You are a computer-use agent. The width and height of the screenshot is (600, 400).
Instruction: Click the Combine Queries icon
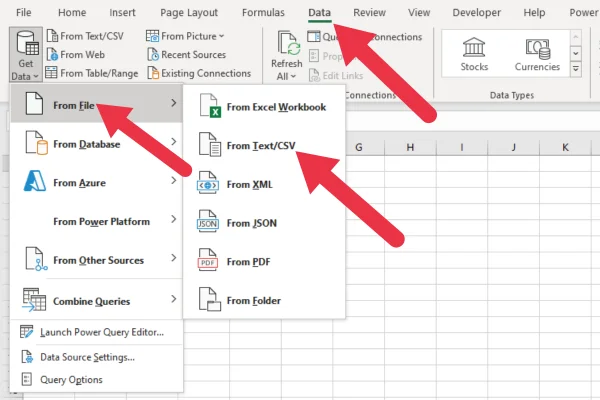tap(34, 300)
